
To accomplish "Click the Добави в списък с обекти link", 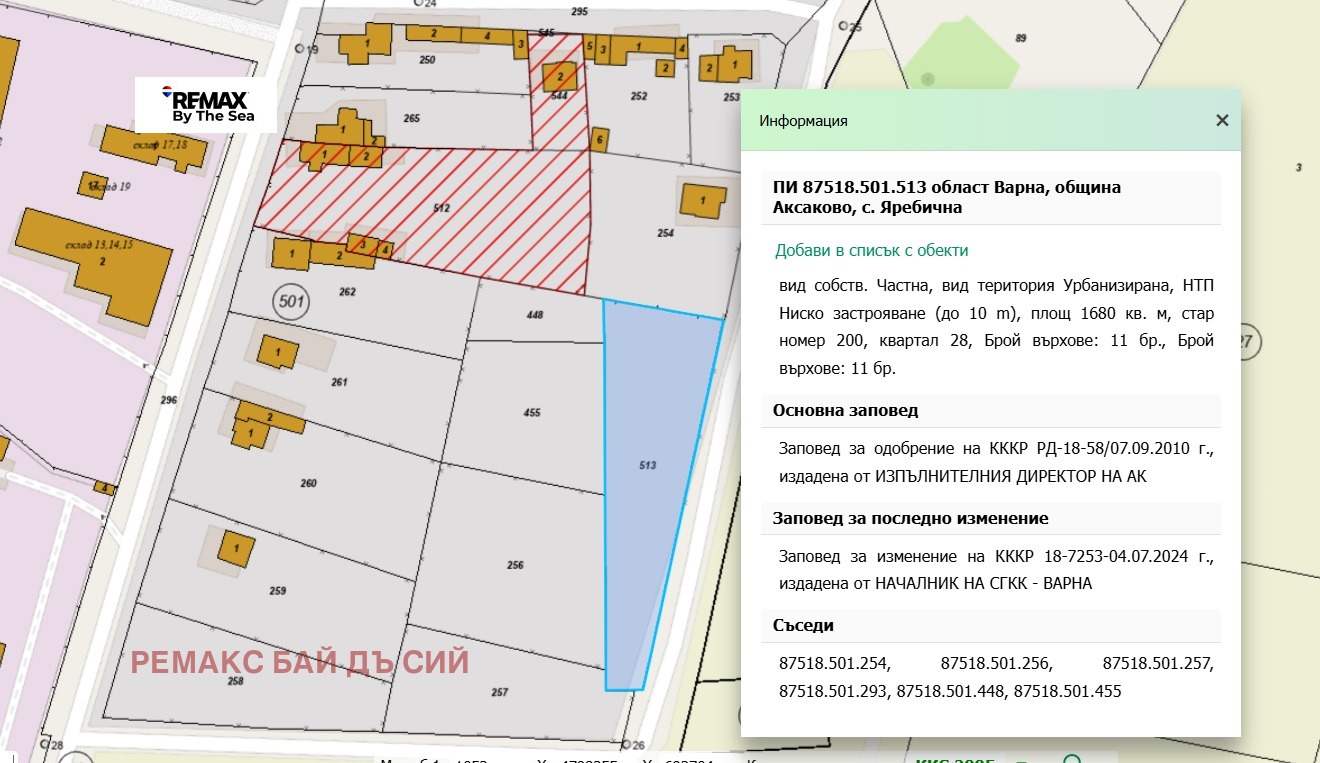I will coord(872,250).
